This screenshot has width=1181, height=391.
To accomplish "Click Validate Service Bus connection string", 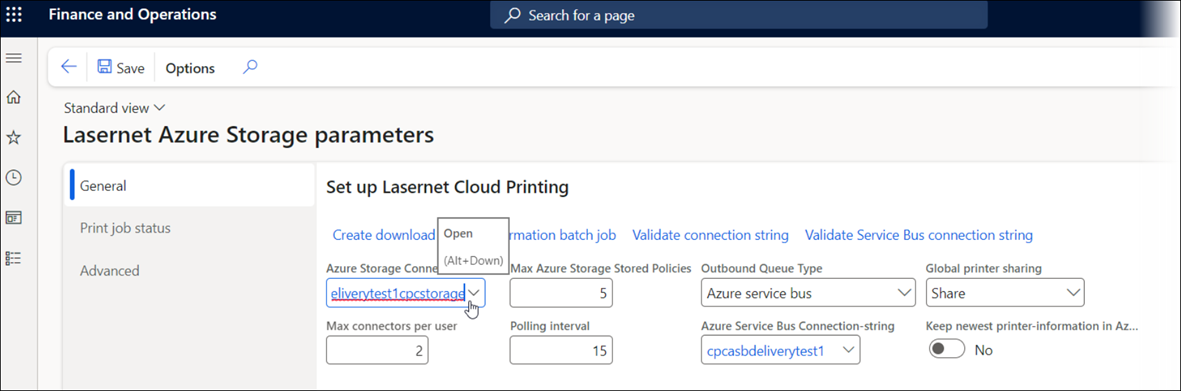I will point(919,235).
